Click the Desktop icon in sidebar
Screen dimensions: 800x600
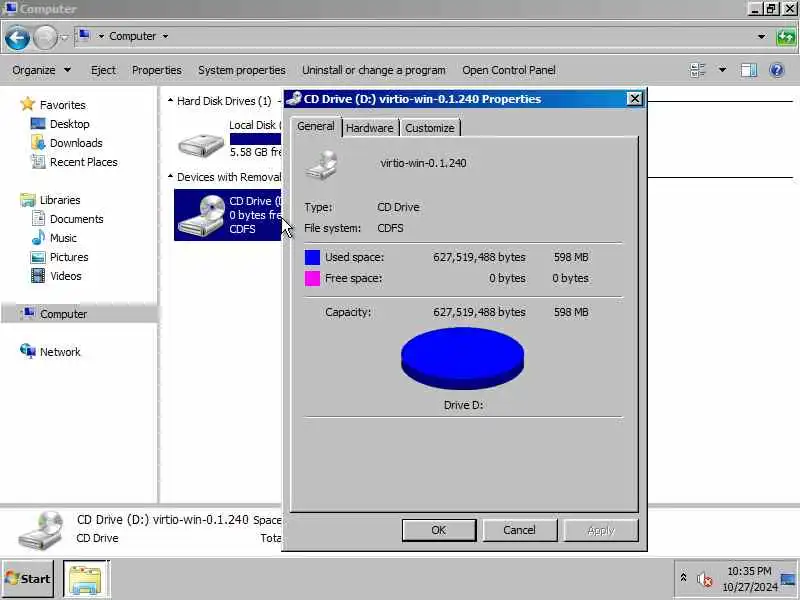click(38, 123)
